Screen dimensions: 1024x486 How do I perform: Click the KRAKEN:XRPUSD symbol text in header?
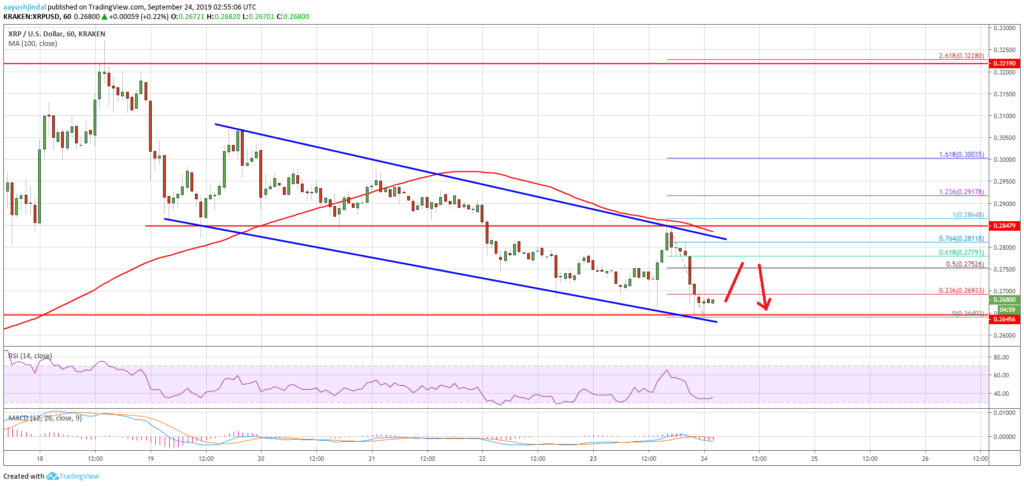tap(39, 17)
